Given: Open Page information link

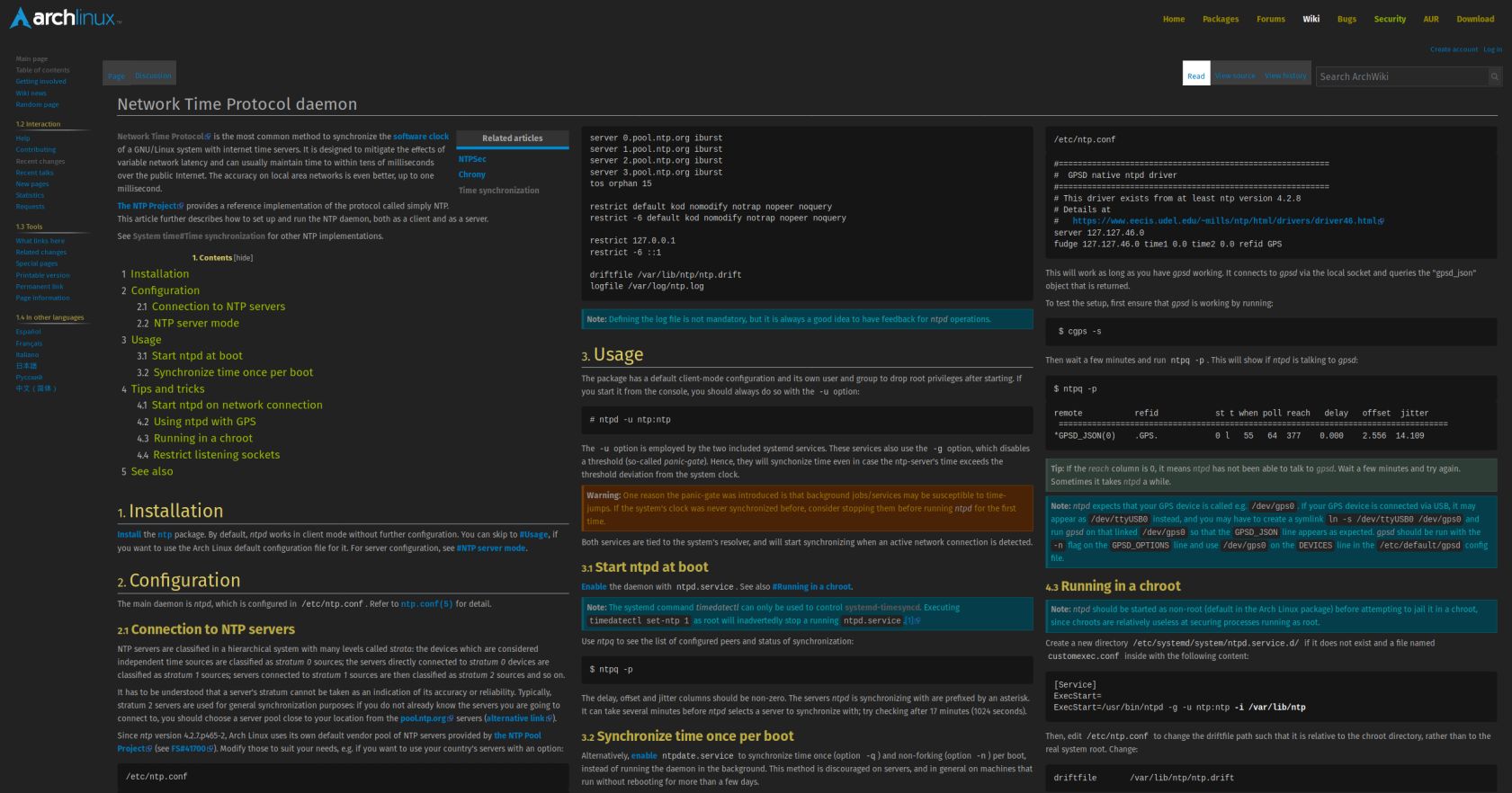Looking at the screenshot, I should coord(42,298).
